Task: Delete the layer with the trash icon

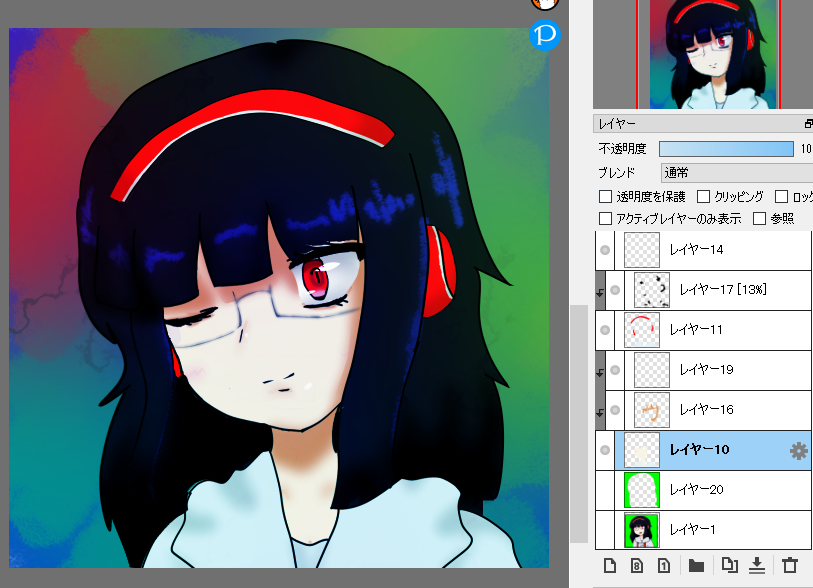Action: [790, 565]
